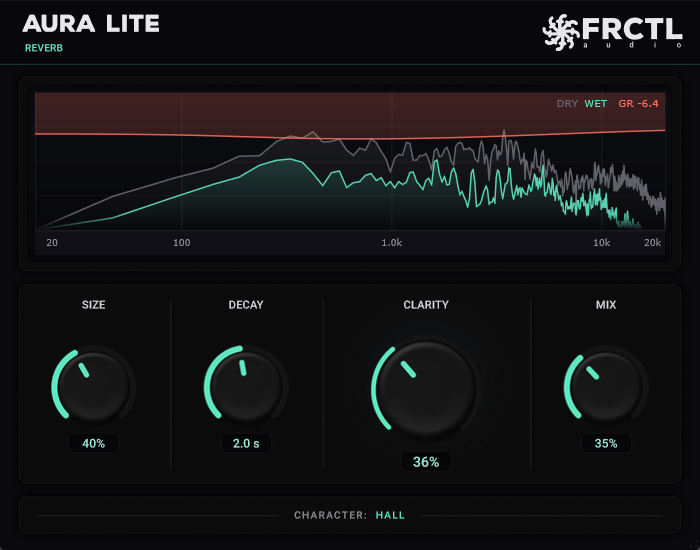The image size is (700, 550).
Task: Click the DECAY label
Action: 246,304
